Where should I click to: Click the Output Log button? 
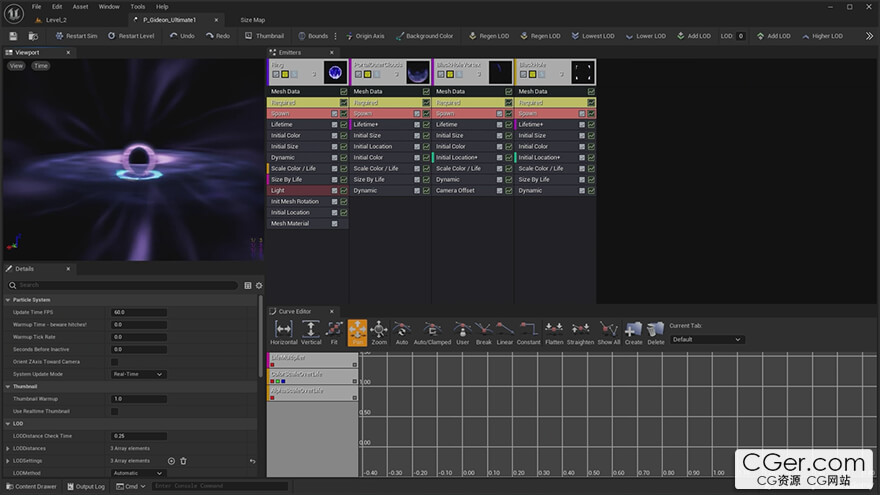[85, 486]
